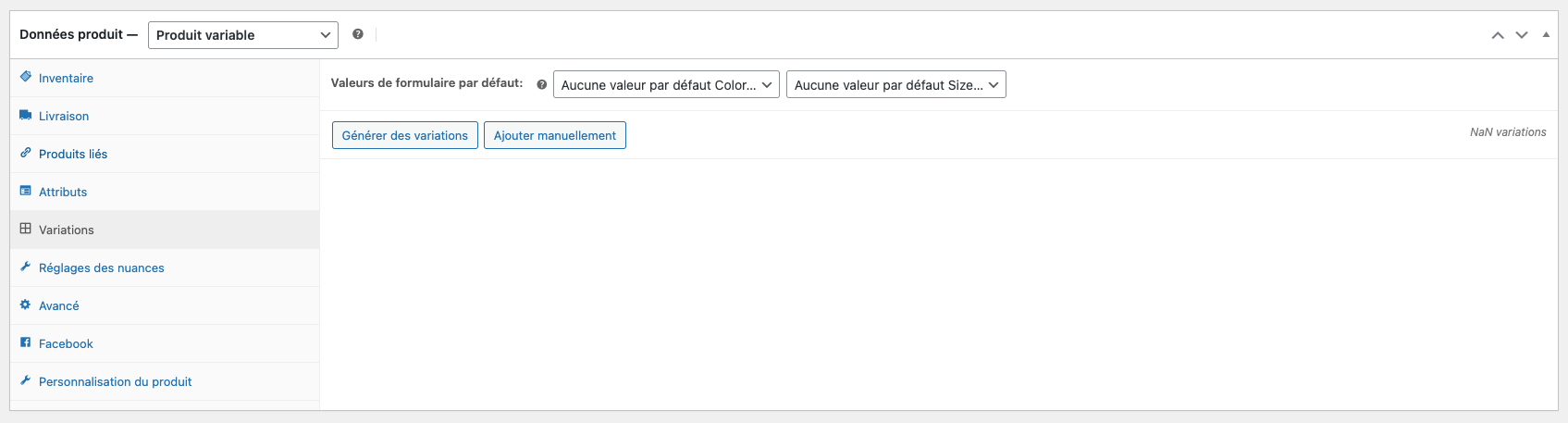Click help icon next to default form values

pyautogui.click(x=542, y=84)
